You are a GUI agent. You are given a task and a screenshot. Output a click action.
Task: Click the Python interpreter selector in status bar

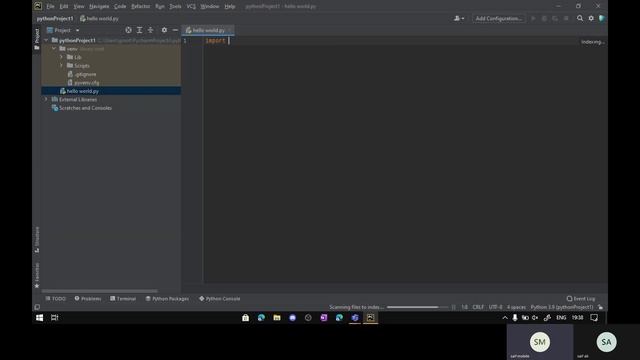(562, 307)
